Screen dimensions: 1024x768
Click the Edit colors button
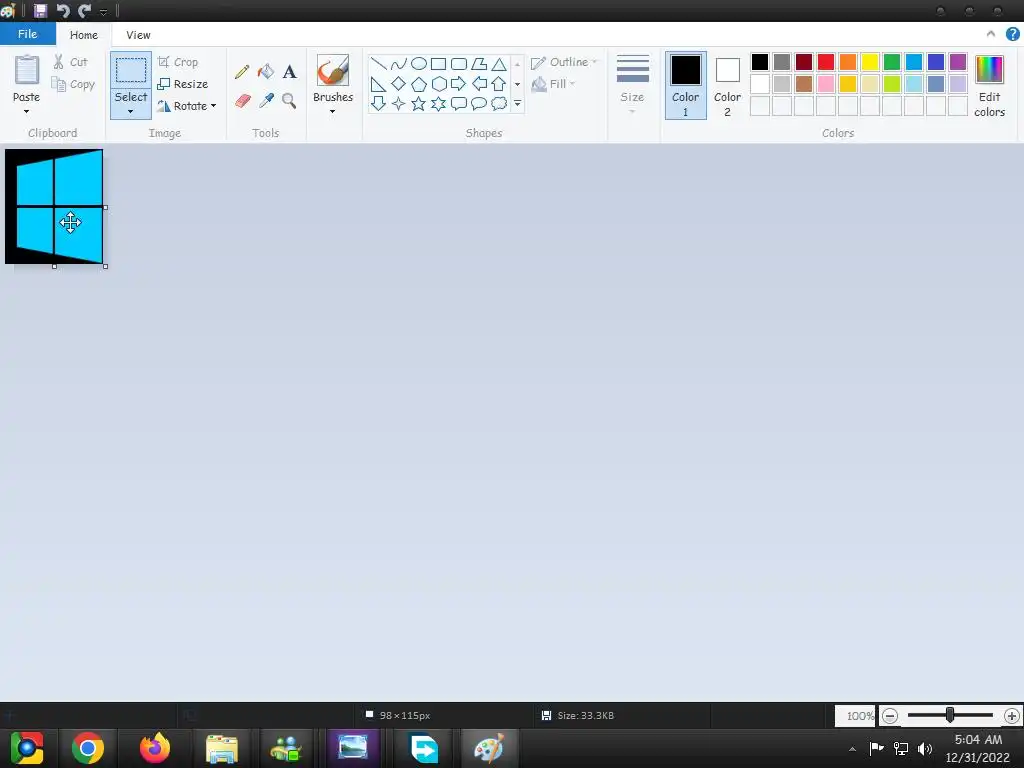989,86
